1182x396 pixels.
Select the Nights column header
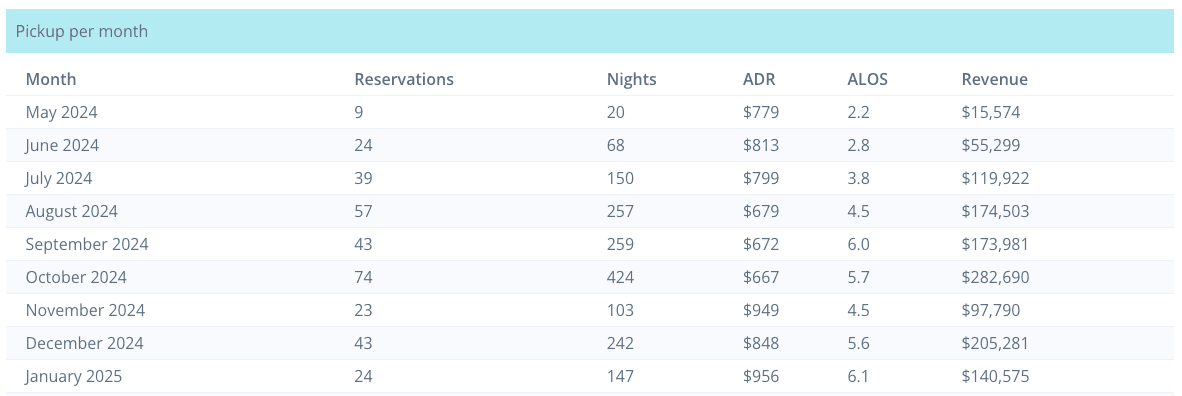632,79
